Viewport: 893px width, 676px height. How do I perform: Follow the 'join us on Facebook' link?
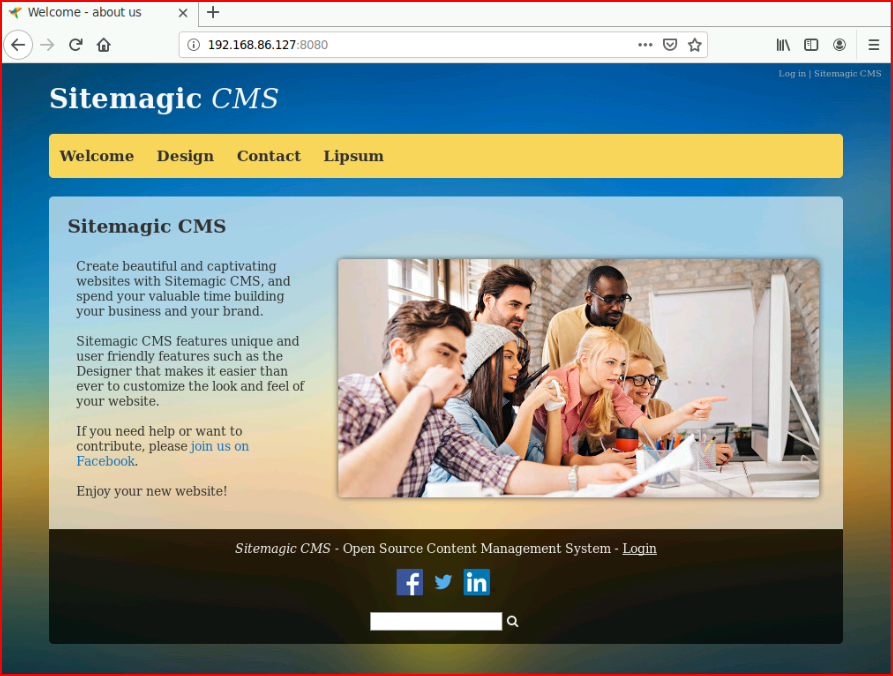(x=163, y=454)
